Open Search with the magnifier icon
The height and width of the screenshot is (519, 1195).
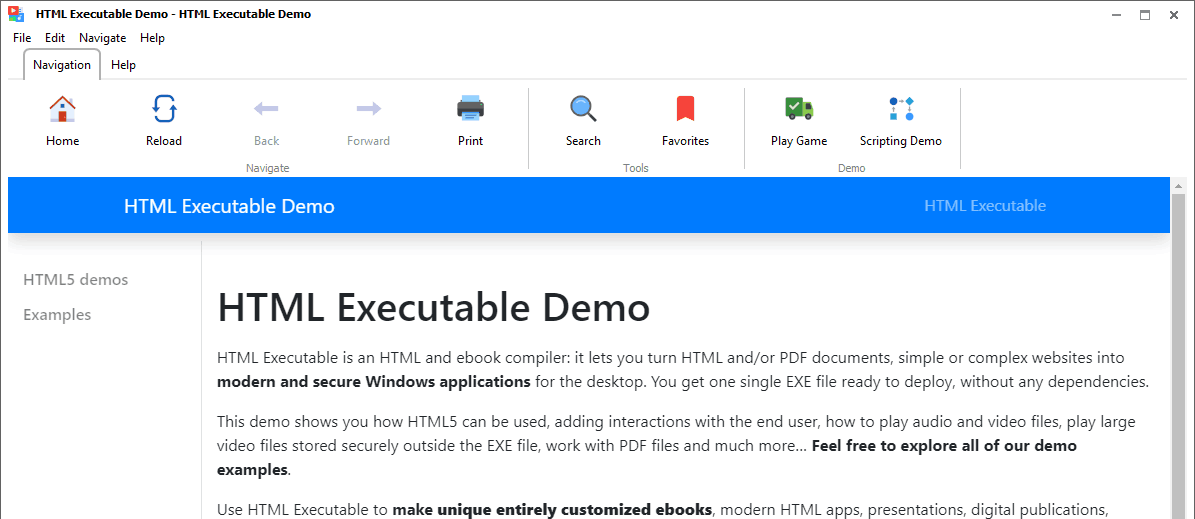tap(583, 109)
